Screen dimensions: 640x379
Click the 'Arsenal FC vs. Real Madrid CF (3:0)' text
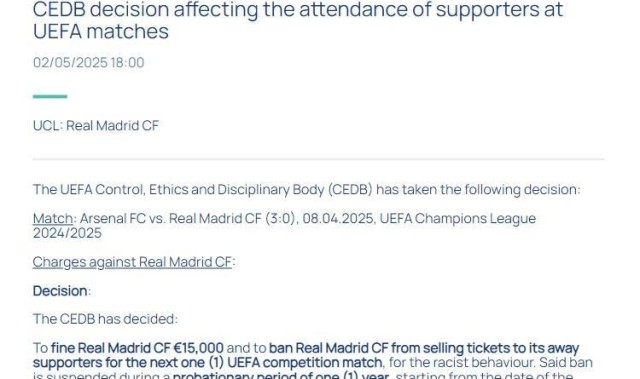[x=187, y=218]
